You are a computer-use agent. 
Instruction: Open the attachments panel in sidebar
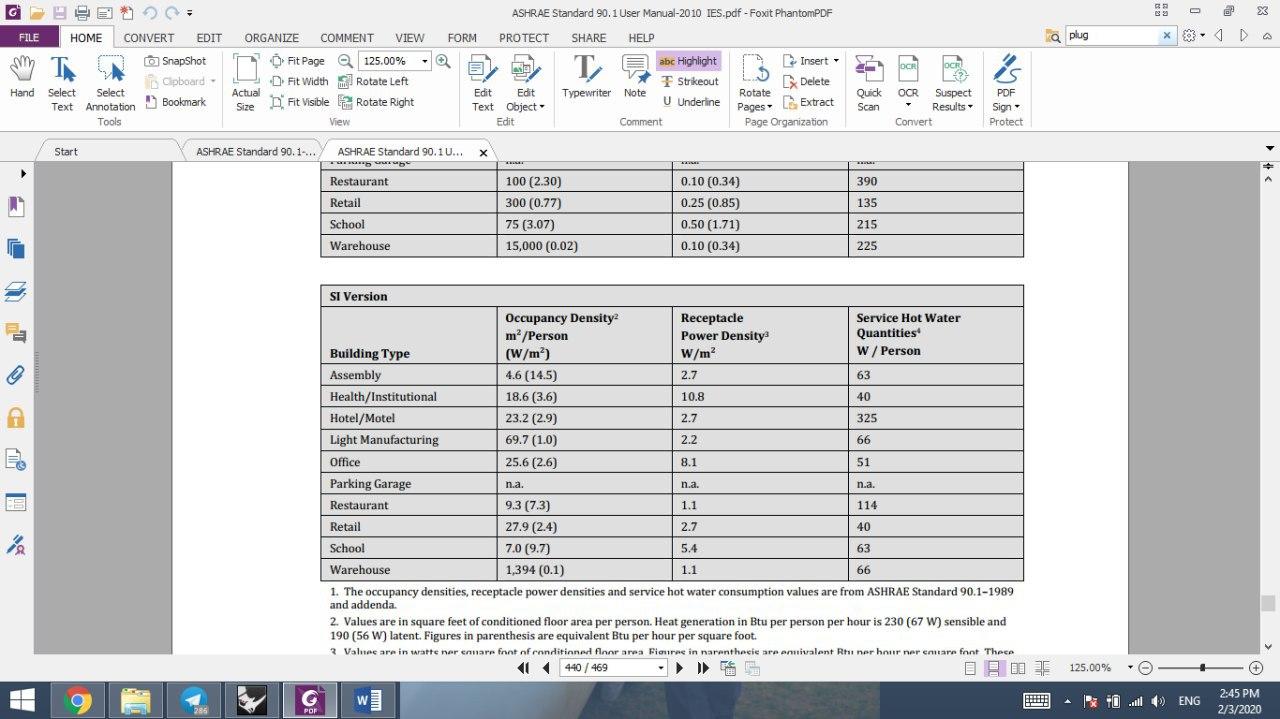click(x=16, y=375)
